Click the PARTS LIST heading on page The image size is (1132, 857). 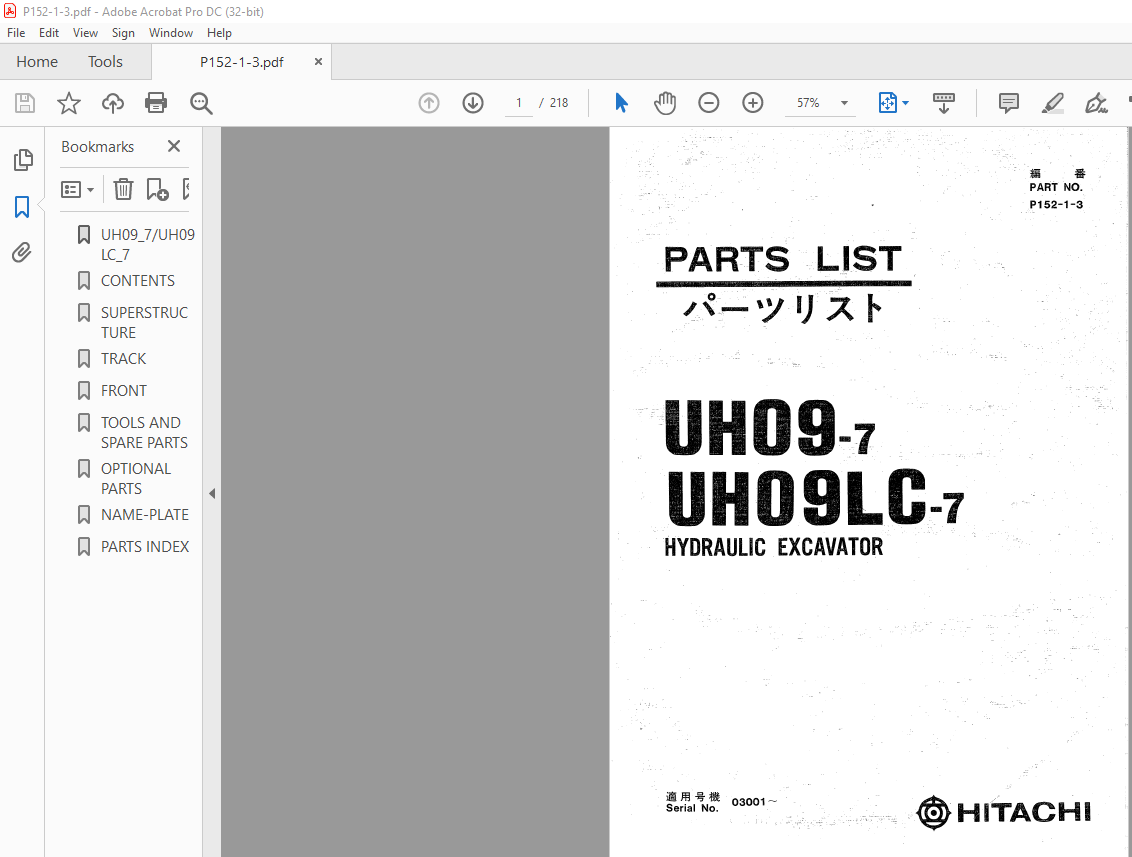tap(783, 259)
